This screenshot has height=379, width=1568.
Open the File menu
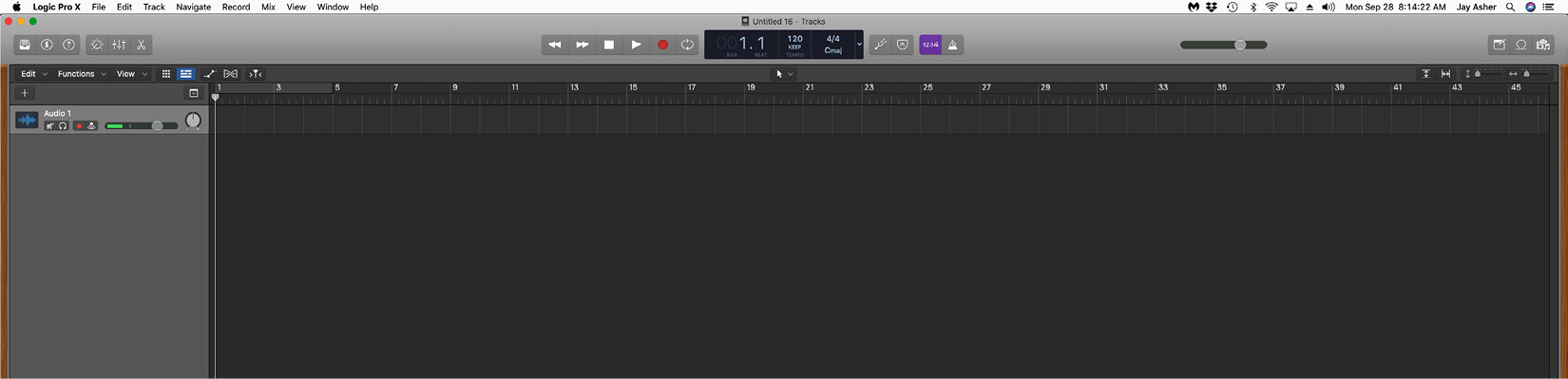99,7
